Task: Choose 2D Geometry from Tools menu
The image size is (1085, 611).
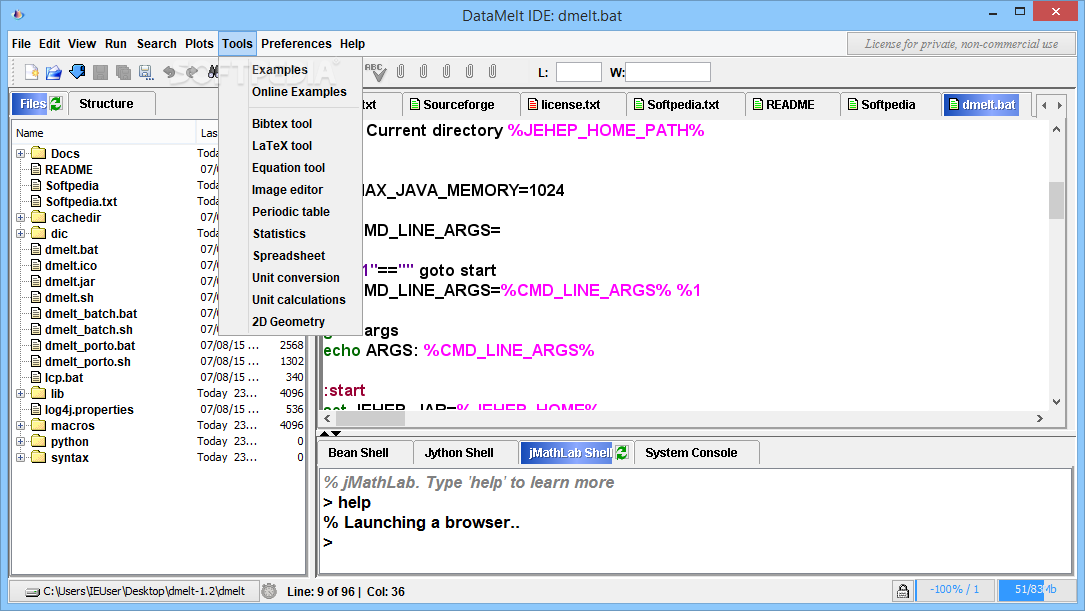Action: pos(289,322)
